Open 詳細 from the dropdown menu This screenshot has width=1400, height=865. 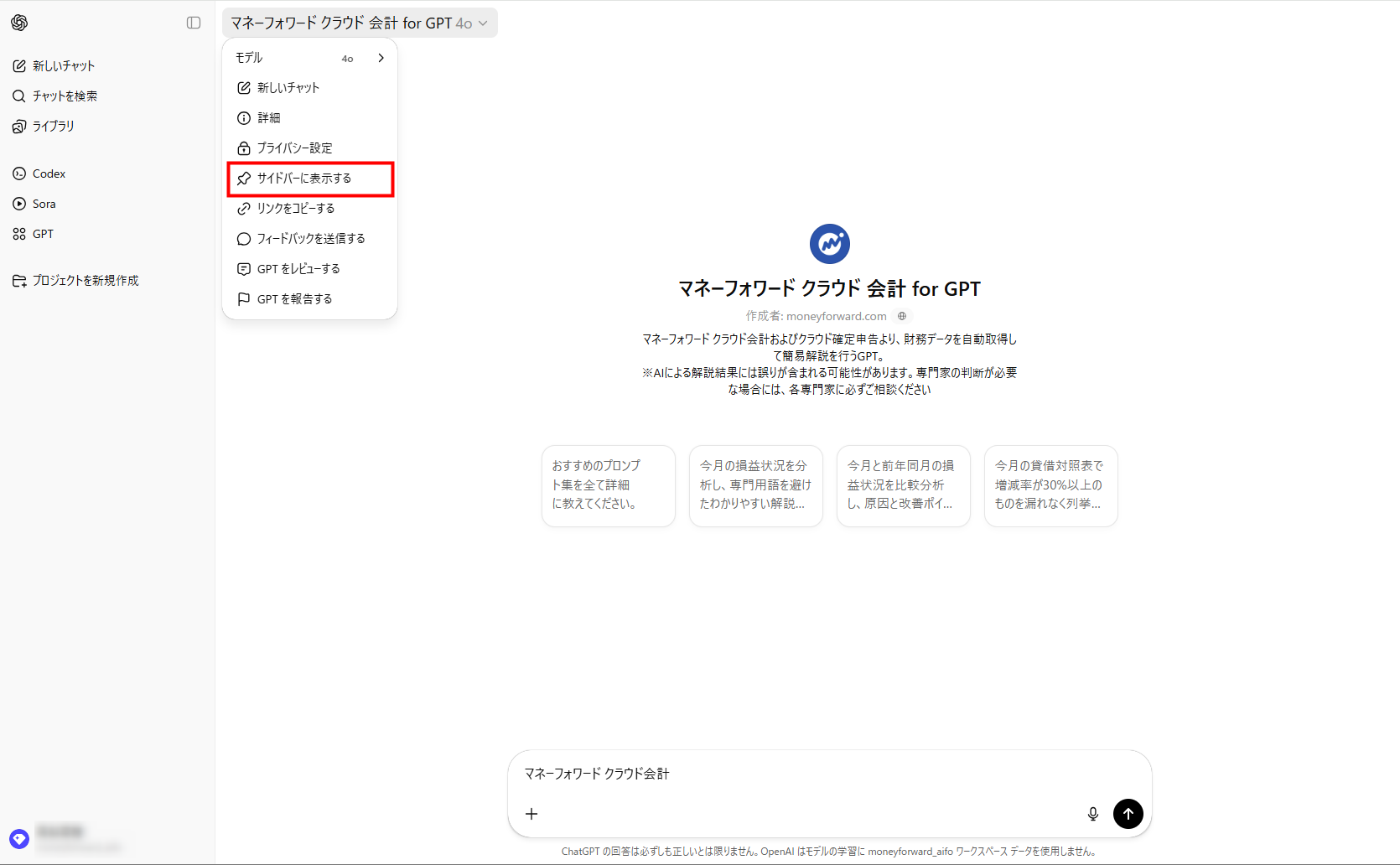click(309, 118)
